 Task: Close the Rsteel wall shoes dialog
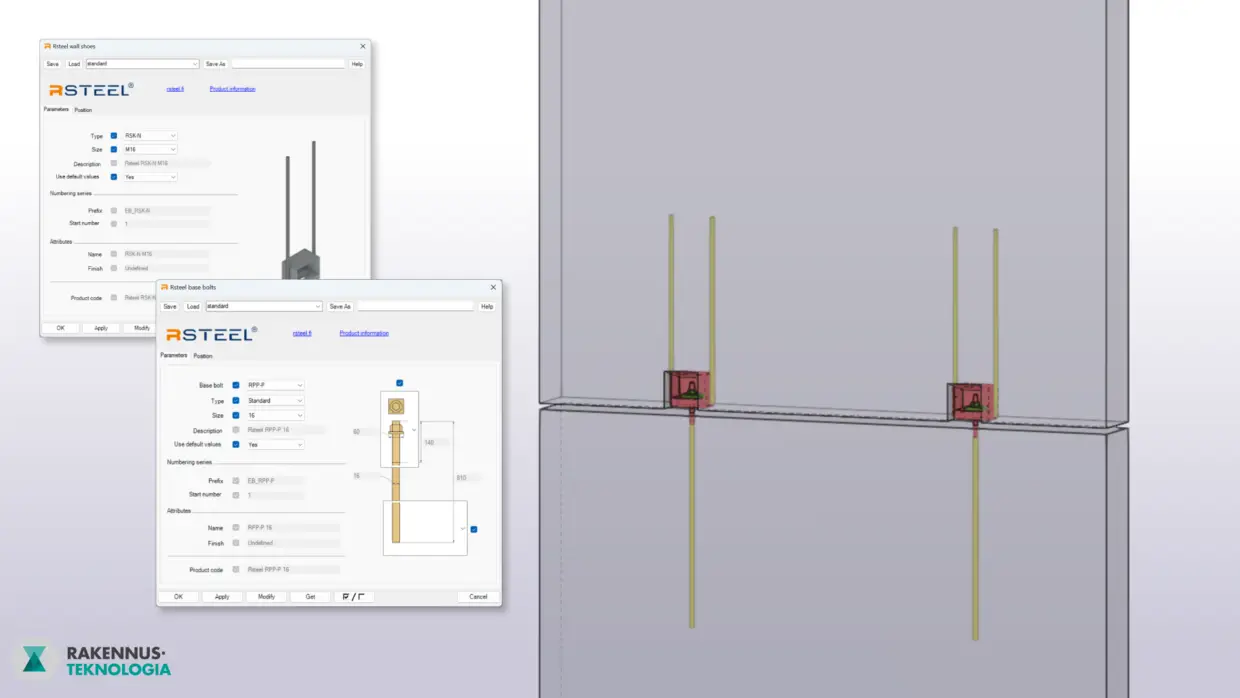(x=362, y=47)
